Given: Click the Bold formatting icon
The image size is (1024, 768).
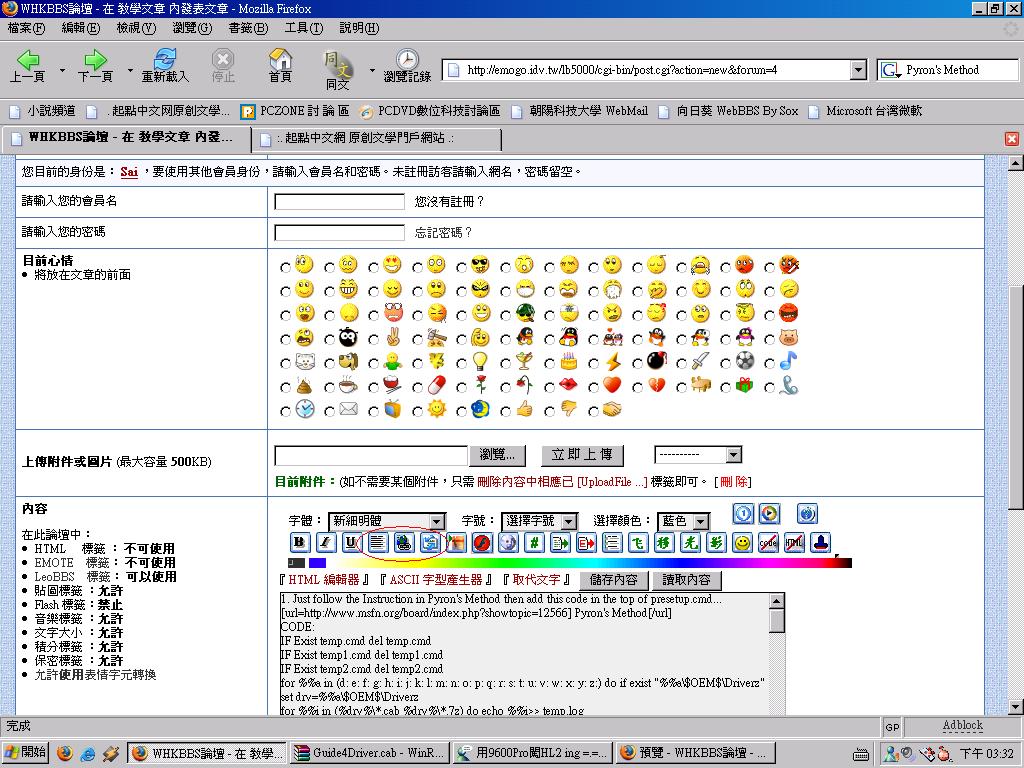Looking at the screenshot, I should click(299, 542).
